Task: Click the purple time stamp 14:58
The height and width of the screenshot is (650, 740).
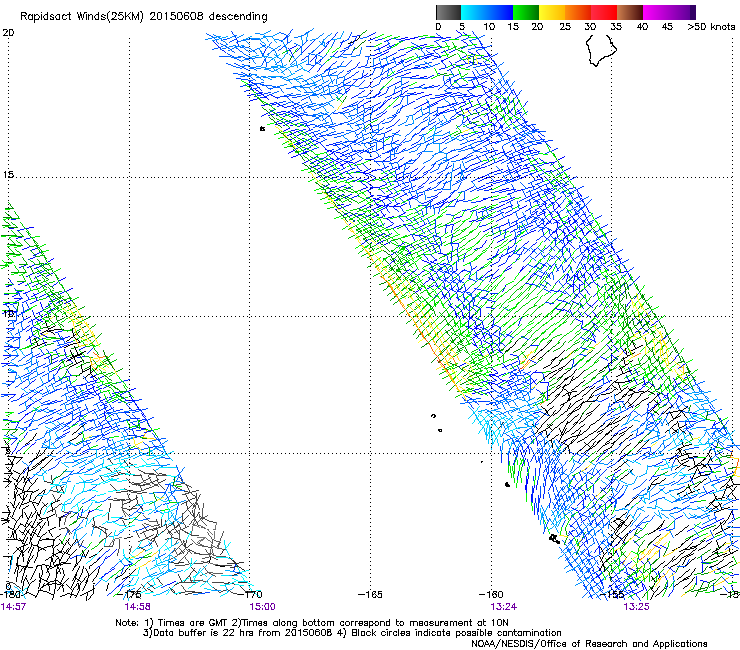Action: click(137, 607)
